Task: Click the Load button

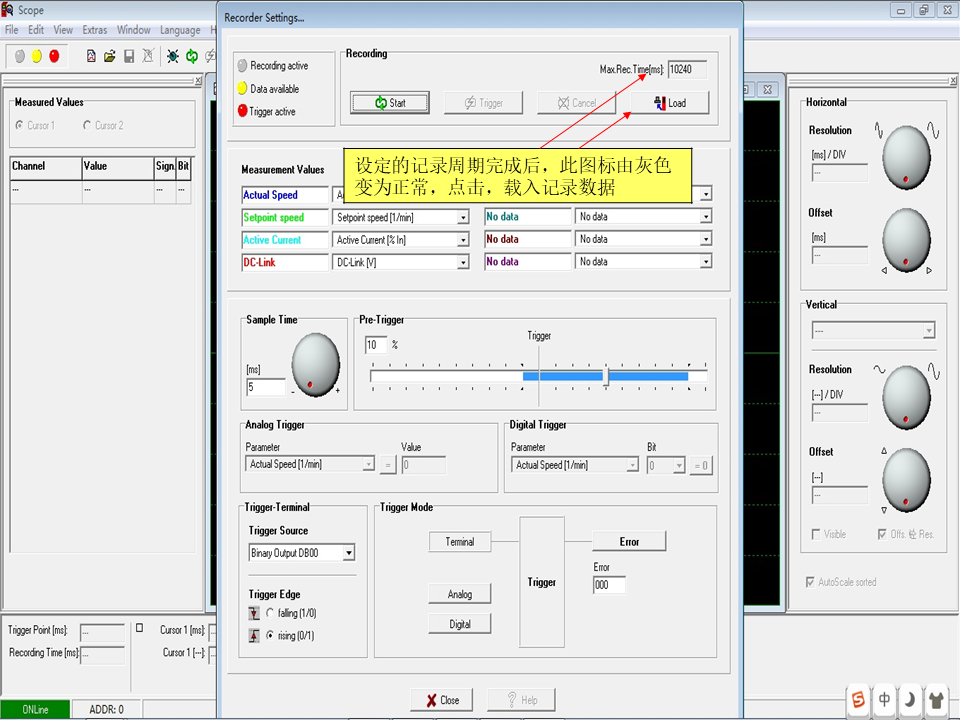Action: click(669, 102)
